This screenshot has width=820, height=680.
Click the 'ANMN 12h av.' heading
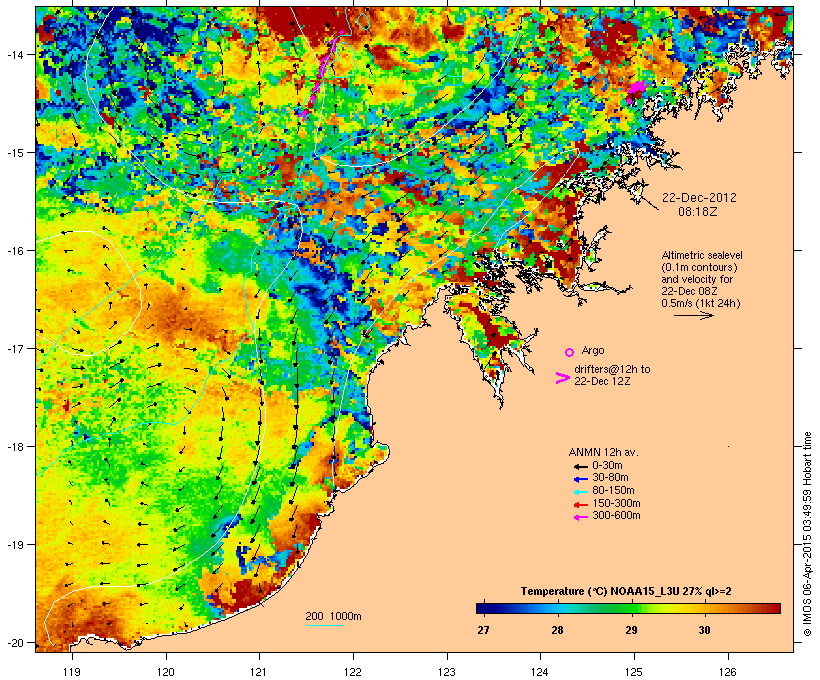click(603, 452)
